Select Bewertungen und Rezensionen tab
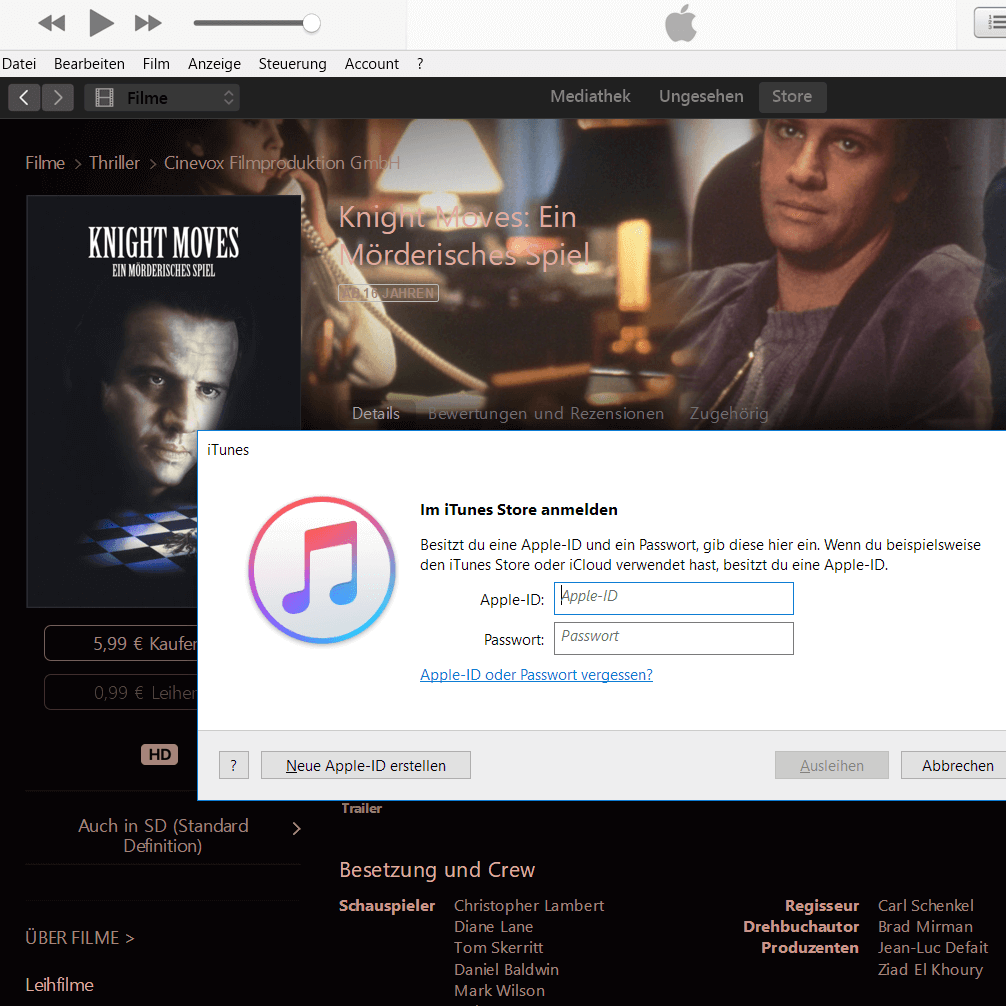Image resolution: width=1006 pixels, height=1006 pixels. [x=546, y=414]
